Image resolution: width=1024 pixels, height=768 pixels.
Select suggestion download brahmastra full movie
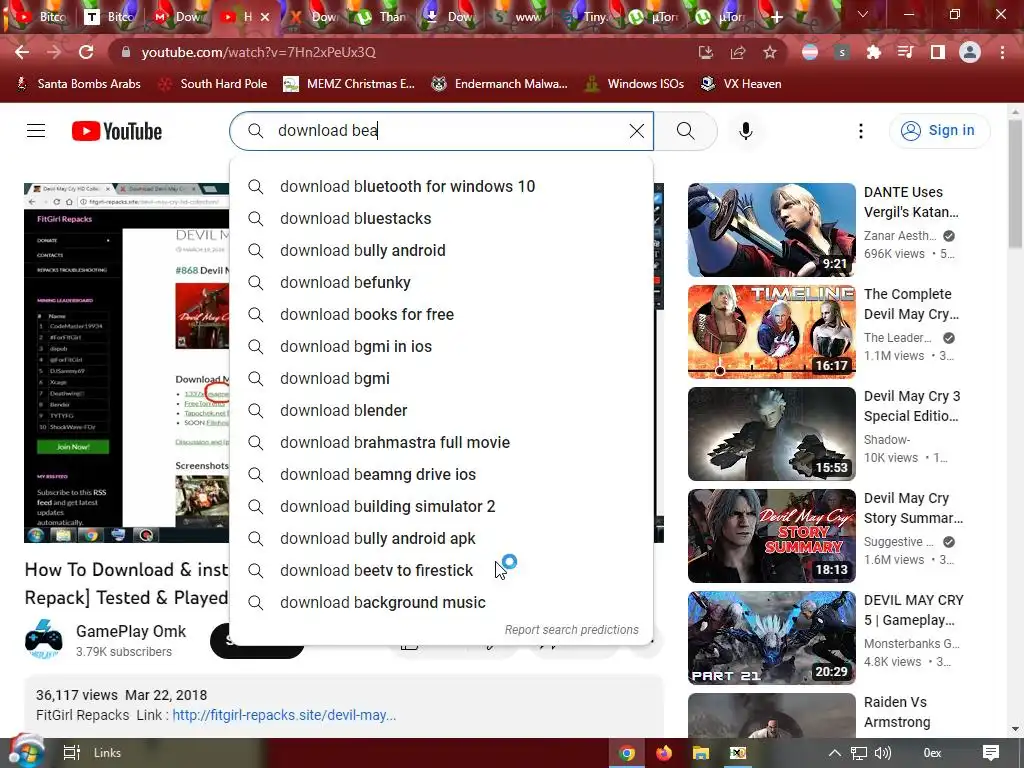click(441, 443)
